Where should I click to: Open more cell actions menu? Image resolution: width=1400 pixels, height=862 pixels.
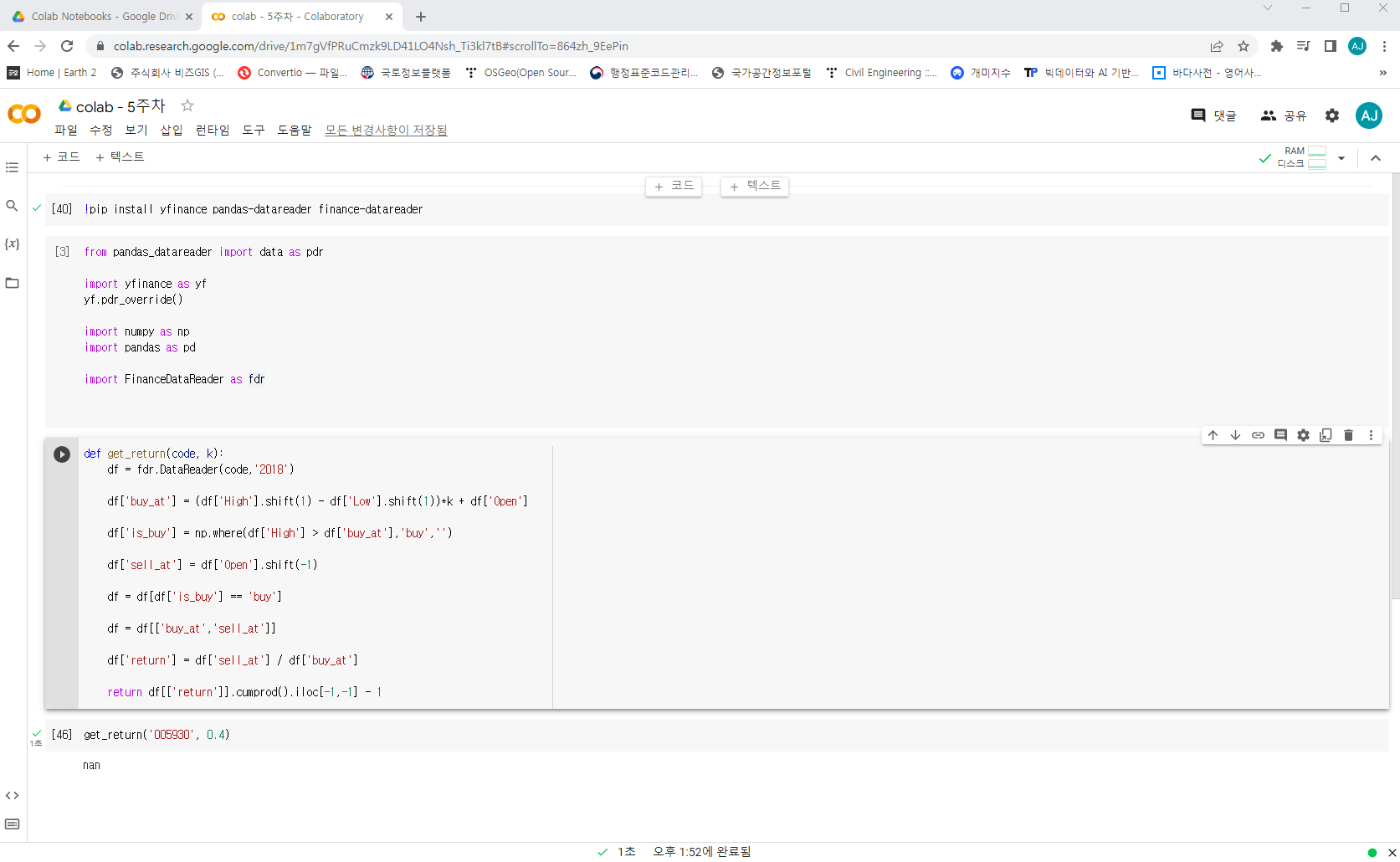[x=1371, y=435]
